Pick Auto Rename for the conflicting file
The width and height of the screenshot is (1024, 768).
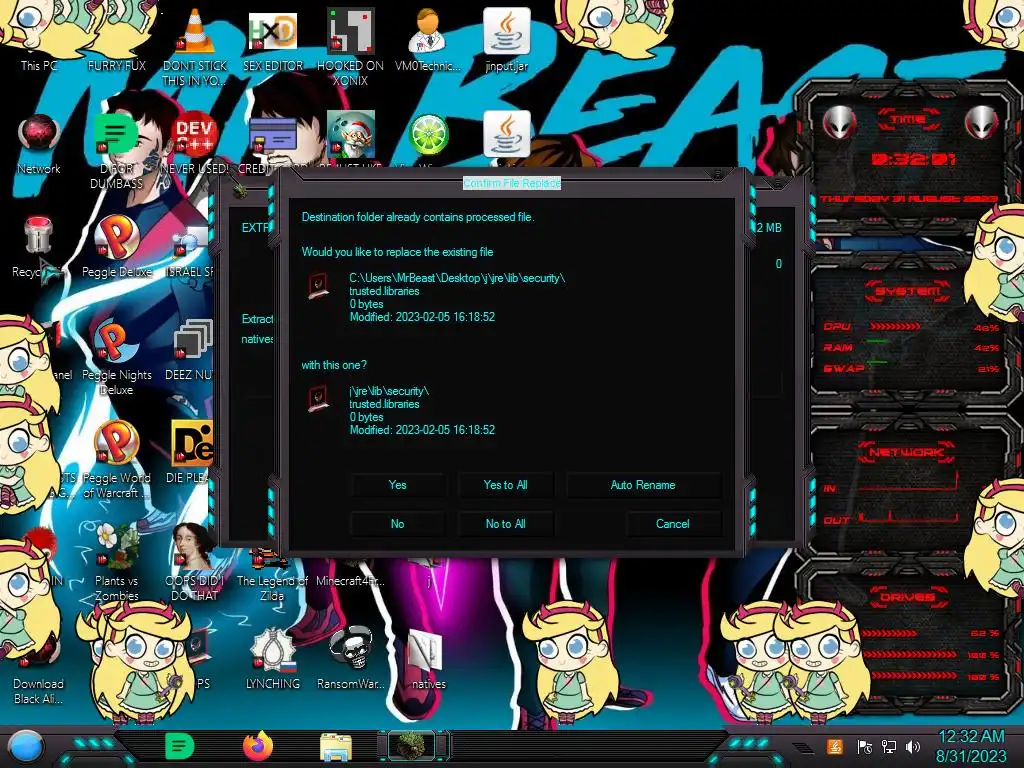point(643,485)
